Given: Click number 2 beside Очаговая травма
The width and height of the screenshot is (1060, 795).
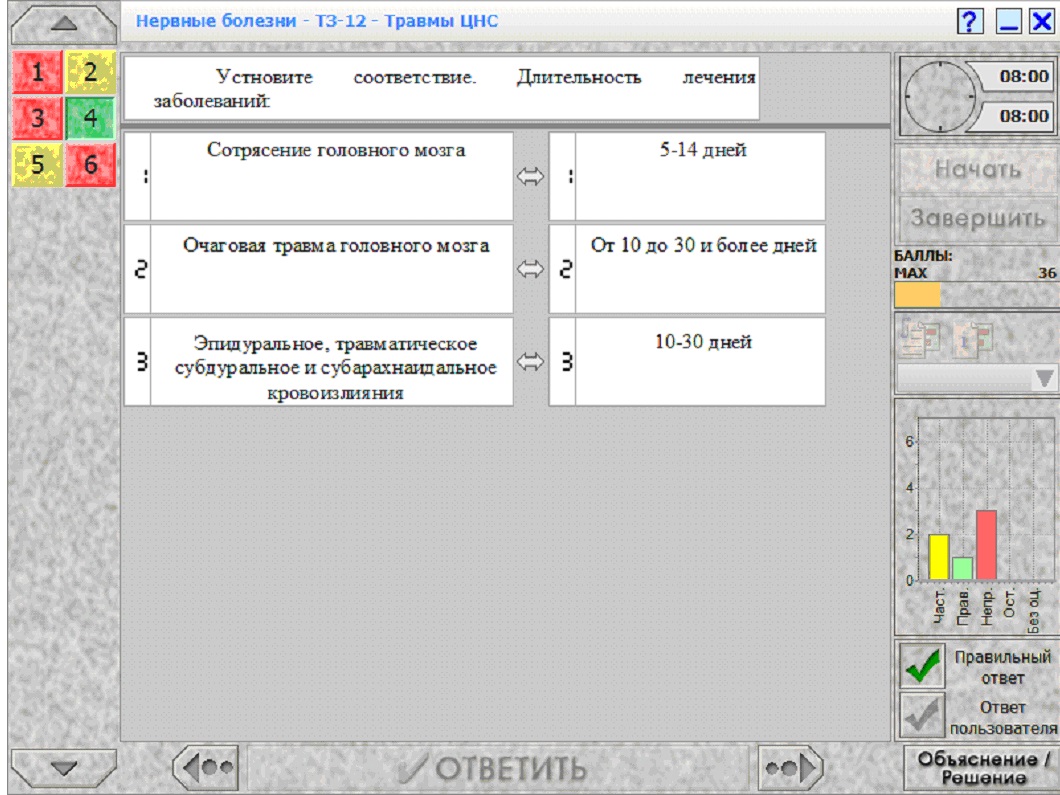Looking at the screenshot, I should coord(139,269).
